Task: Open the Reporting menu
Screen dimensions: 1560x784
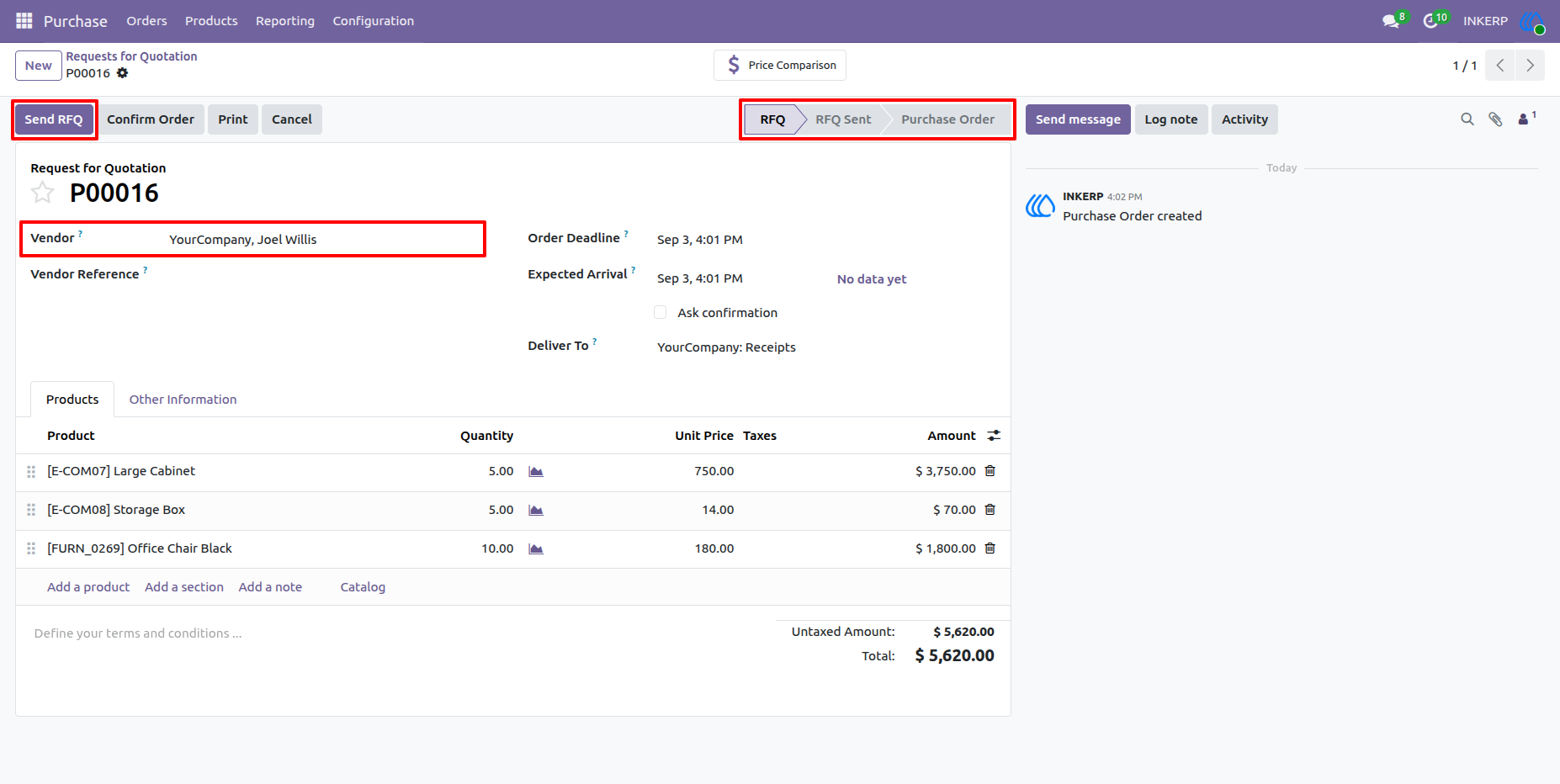Action: pyautogui.click(x=285, y=21)
